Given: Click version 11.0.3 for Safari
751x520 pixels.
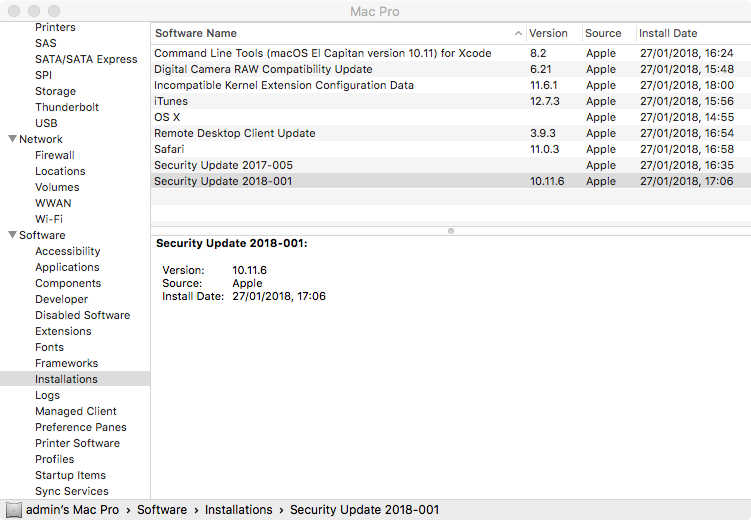Looking at the screenshot, I should (545, 149).
